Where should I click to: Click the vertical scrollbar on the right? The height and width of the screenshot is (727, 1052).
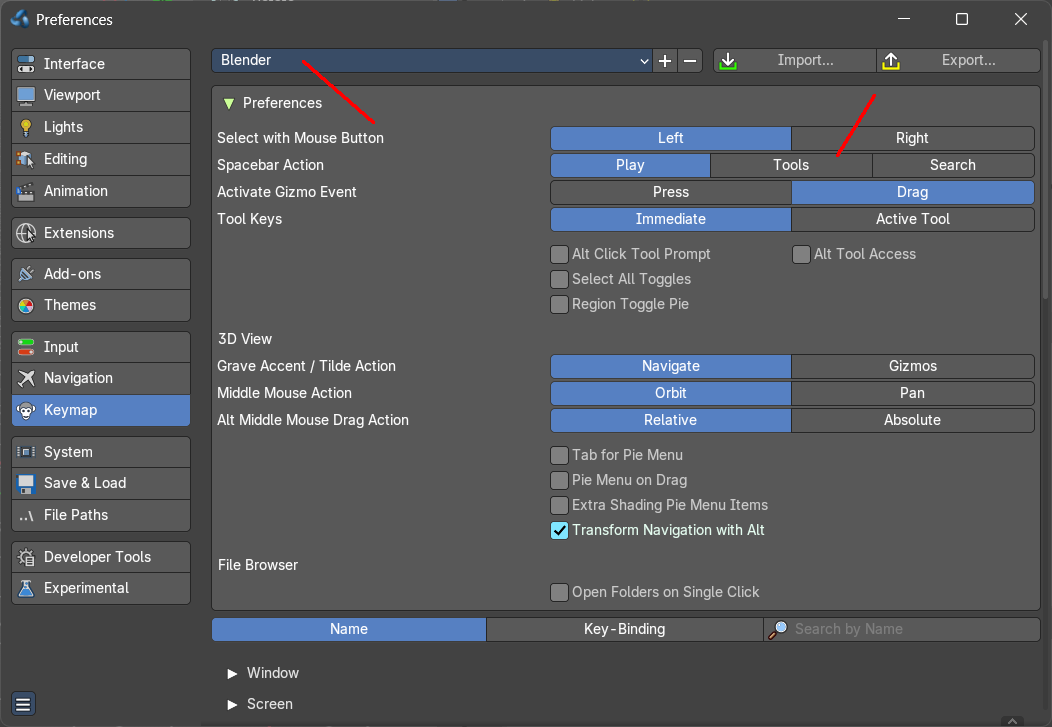tap(1045, 168)
